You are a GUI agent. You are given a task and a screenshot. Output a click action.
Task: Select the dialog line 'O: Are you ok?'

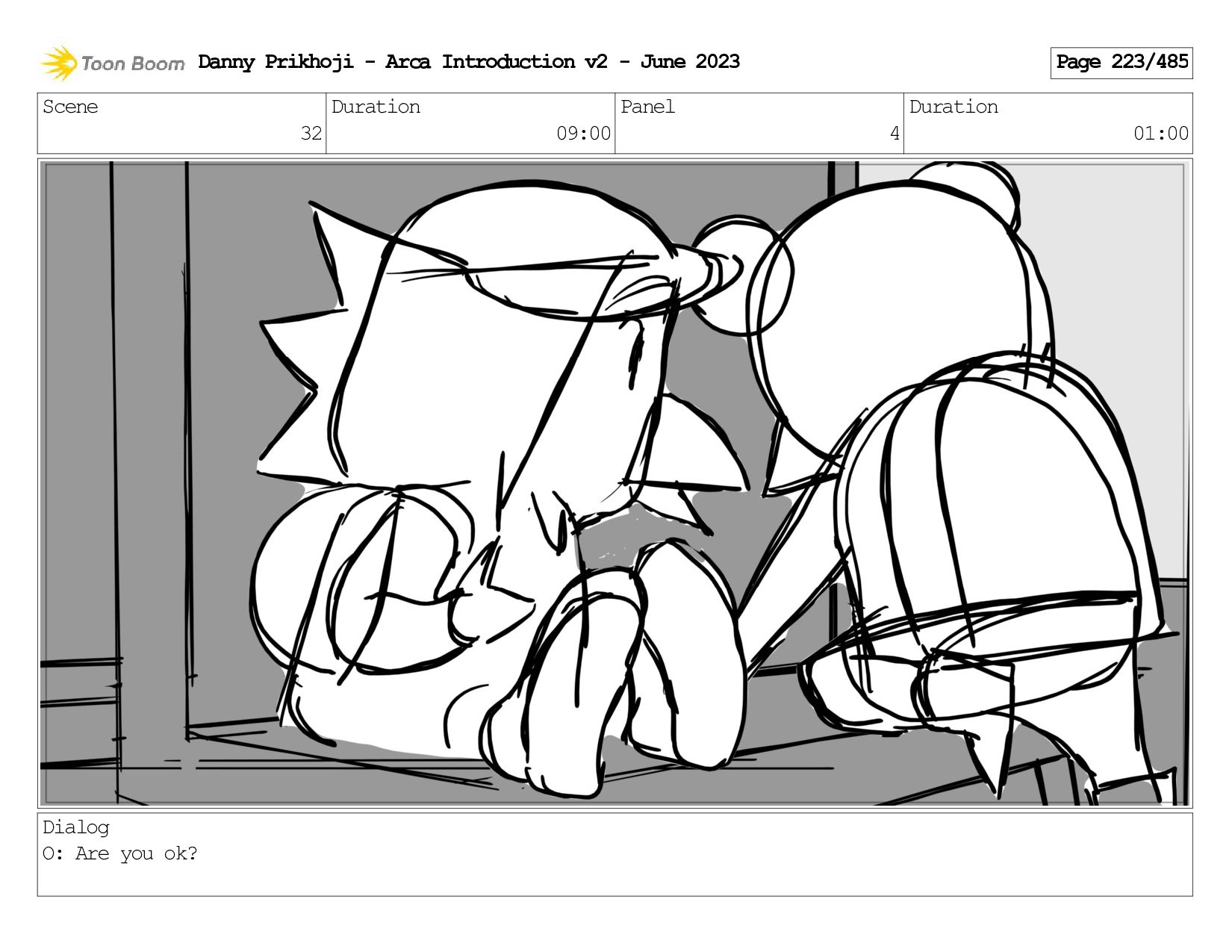coord(120,853)
